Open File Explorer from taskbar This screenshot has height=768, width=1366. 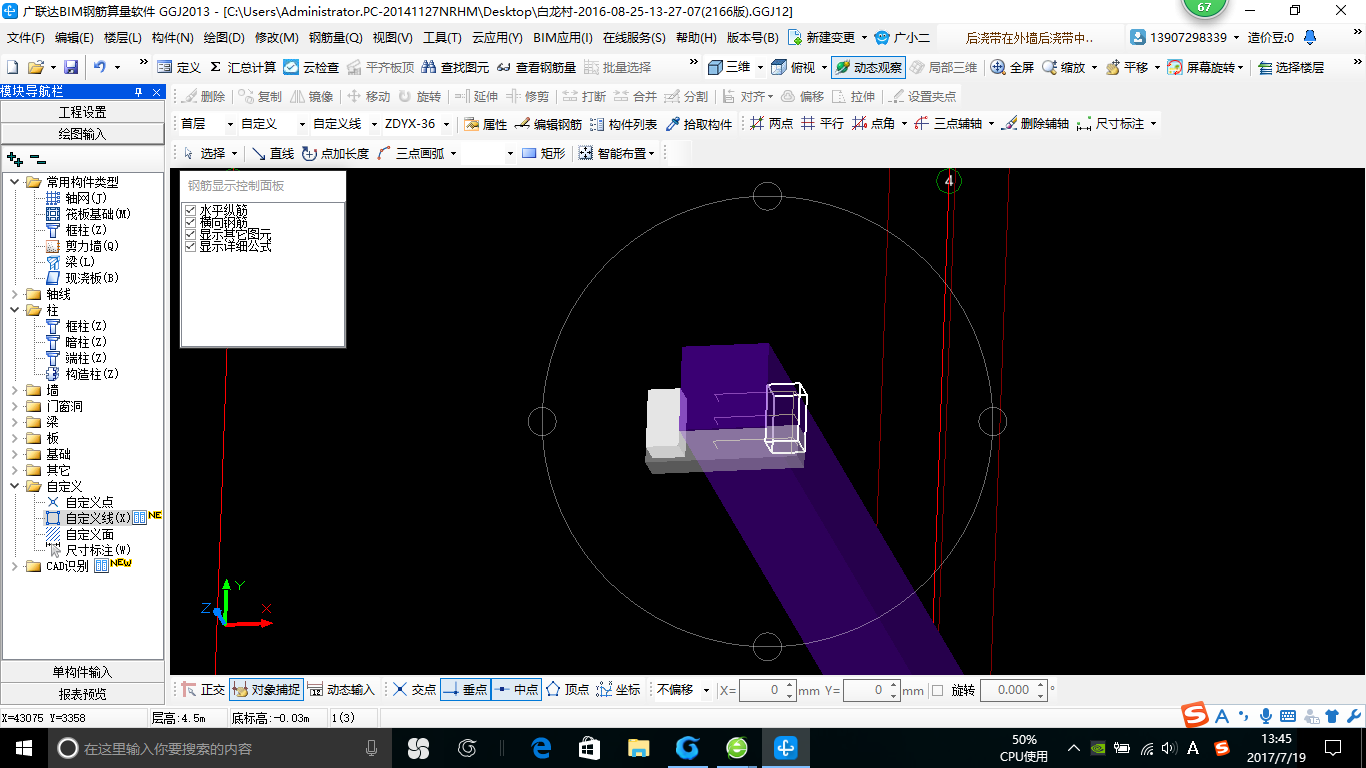[638, 748]
